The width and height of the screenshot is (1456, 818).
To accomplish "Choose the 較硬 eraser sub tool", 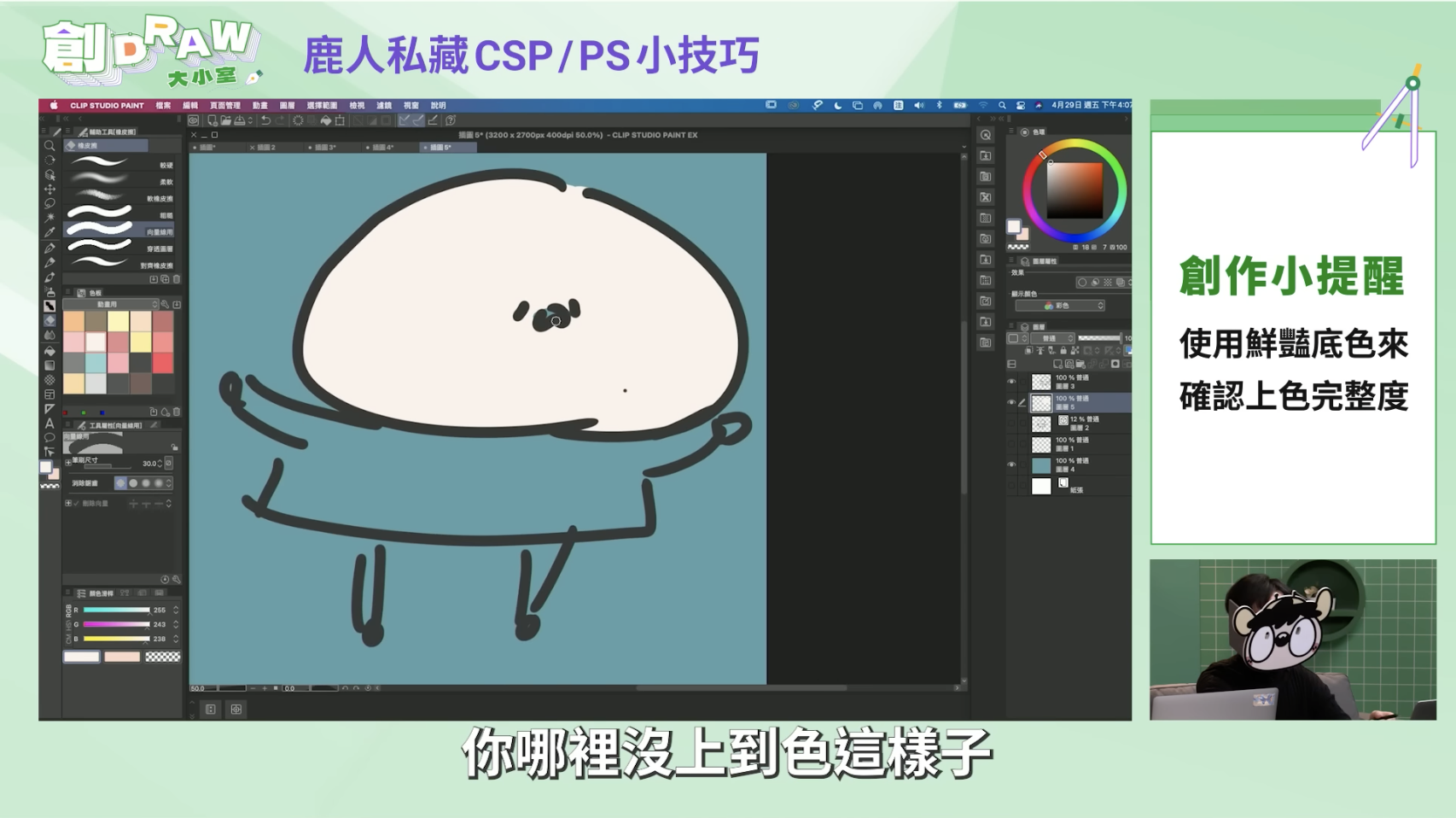I will [119, 164].
